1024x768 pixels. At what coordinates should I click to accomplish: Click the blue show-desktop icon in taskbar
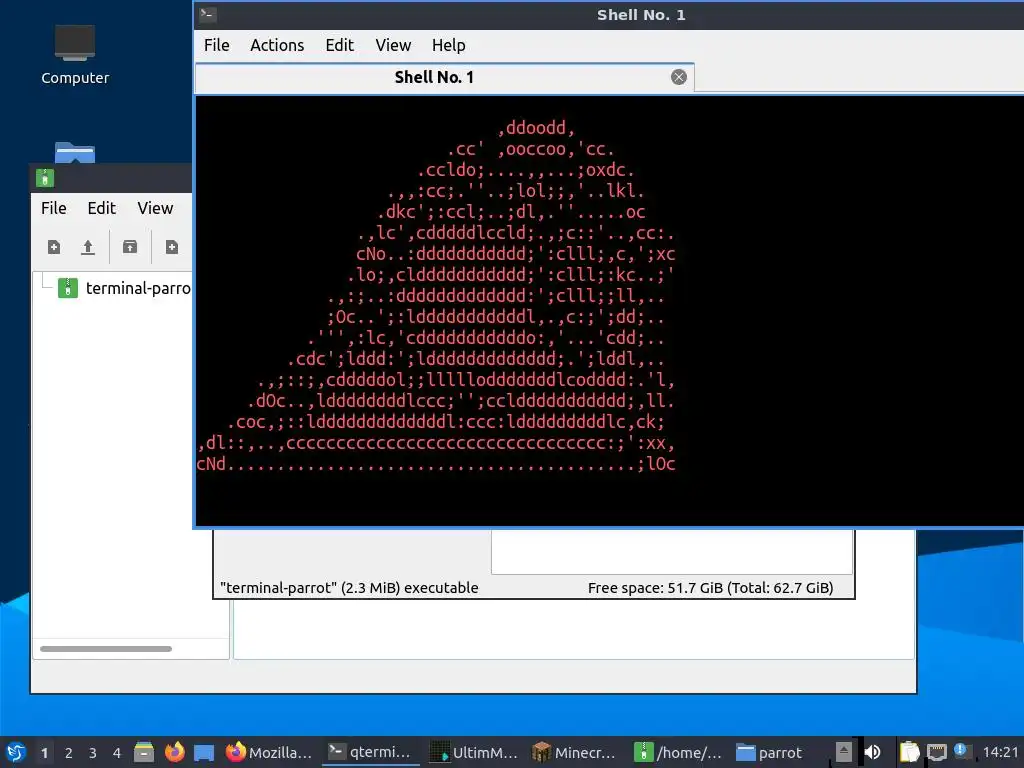click(x=204, y=752)
